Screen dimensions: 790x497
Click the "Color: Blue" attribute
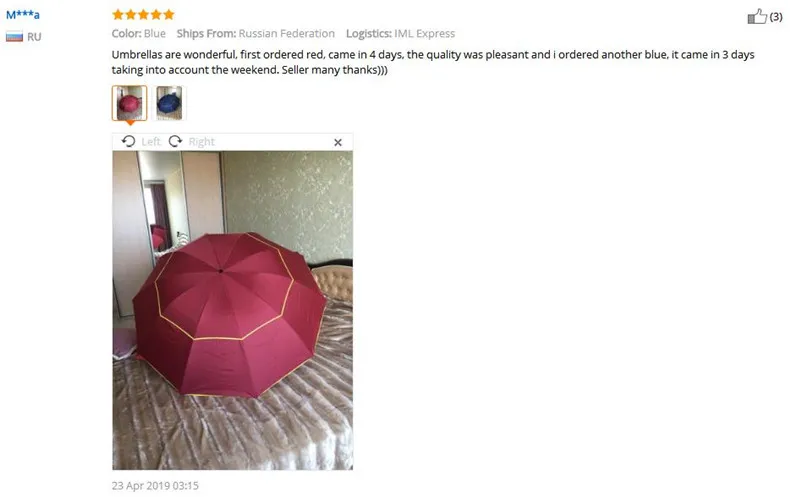(139, 34)
